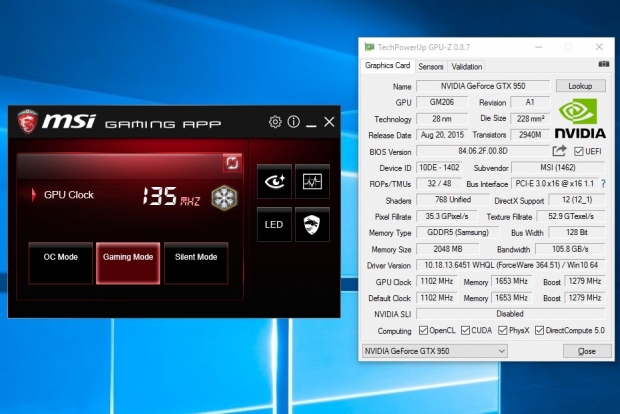The height and width of the screenshot is (414, 620).
Task: Open the Dragon Eye shield feature
Action: pos(312,225)
